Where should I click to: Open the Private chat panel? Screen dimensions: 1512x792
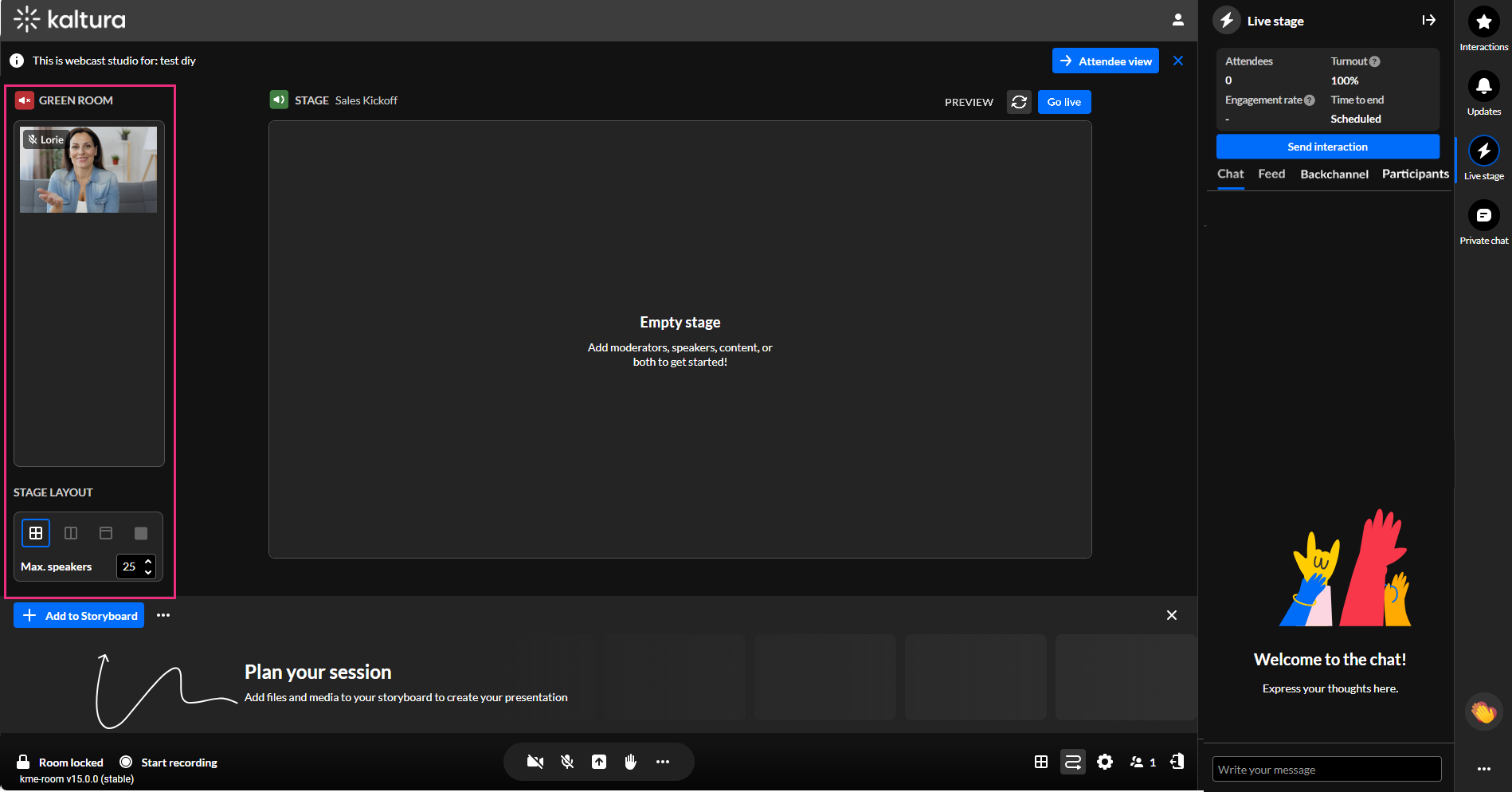[x=1484, y=222]
